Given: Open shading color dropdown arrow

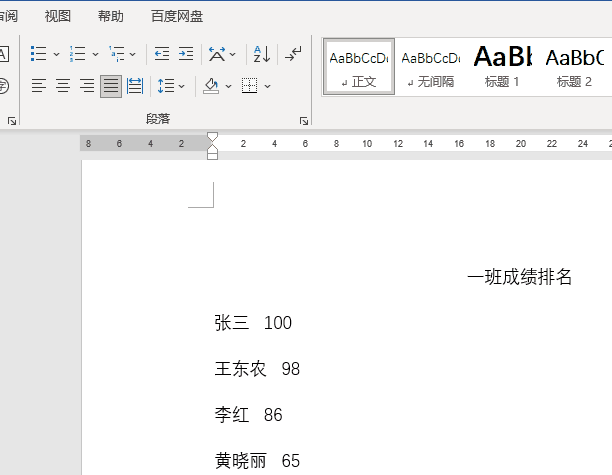Looking at the screenshot, I should [x=228, y=86].
